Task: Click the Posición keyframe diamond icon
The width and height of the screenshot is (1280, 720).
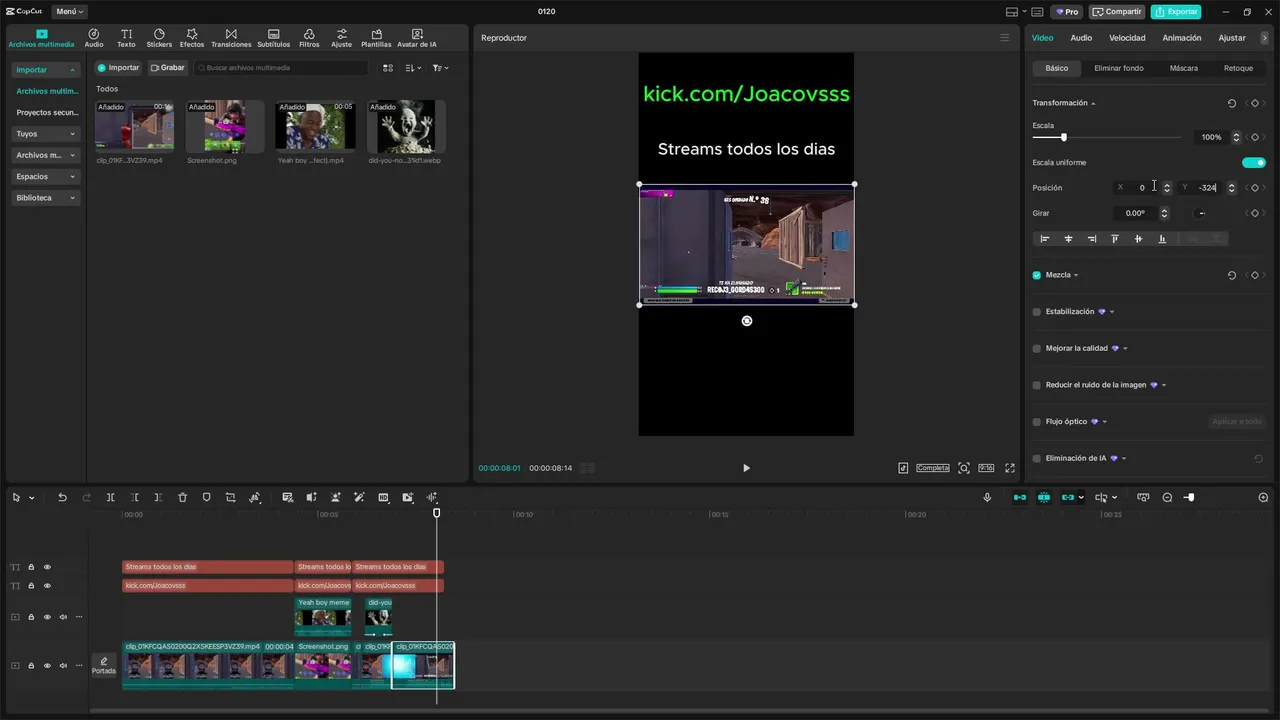Action: click(x=1255, y=188)
